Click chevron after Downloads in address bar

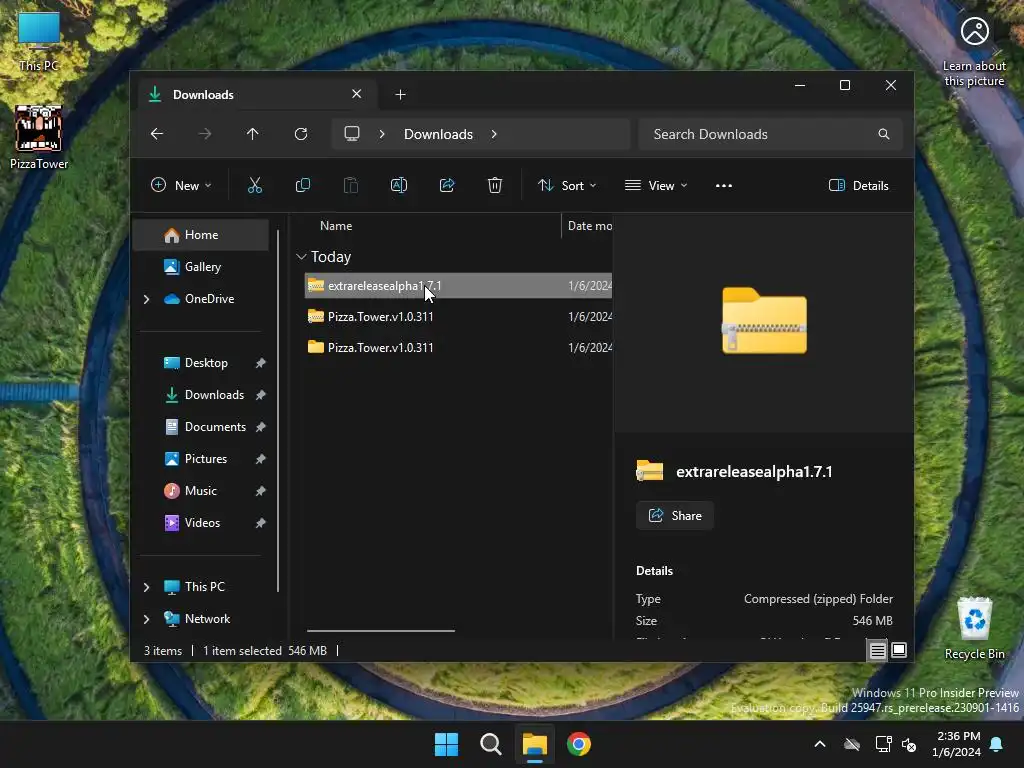pos(494,134)
